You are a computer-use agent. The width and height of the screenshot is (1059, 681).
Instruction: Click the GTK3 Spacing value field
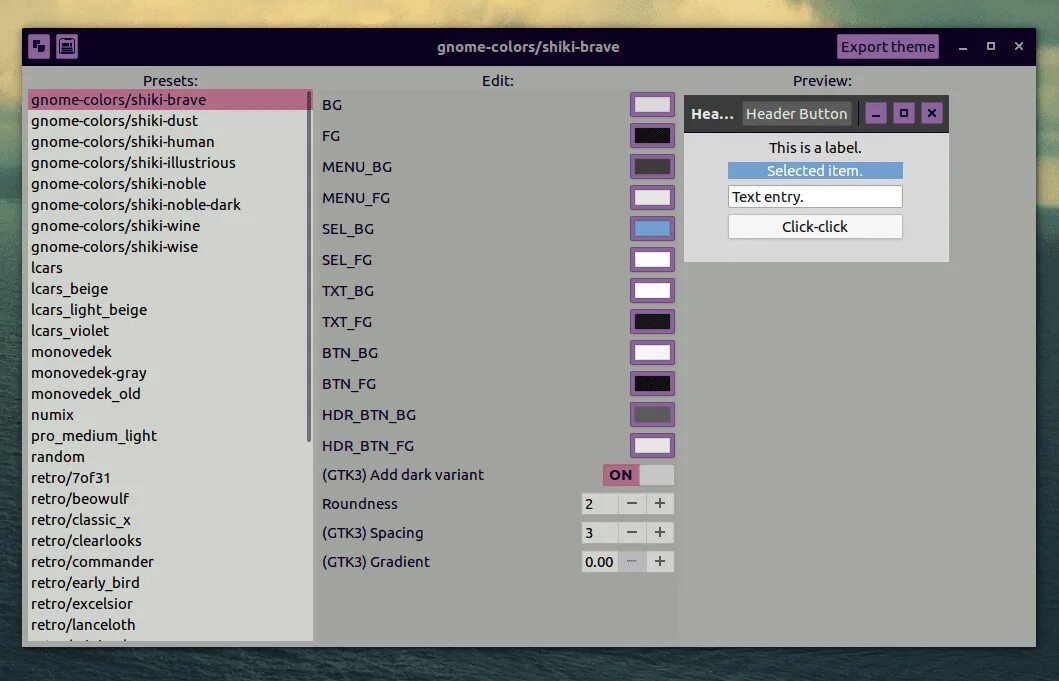point(600,532)
